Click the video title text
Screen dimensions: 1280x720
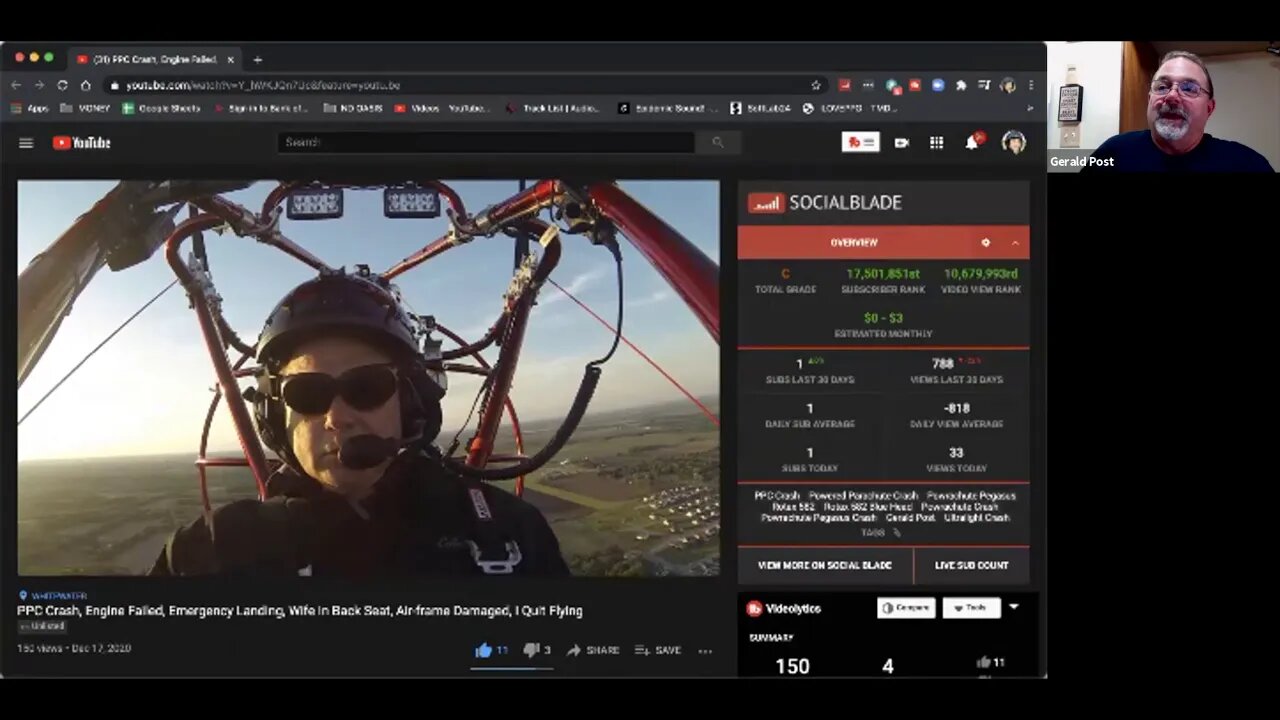[300, 611]
